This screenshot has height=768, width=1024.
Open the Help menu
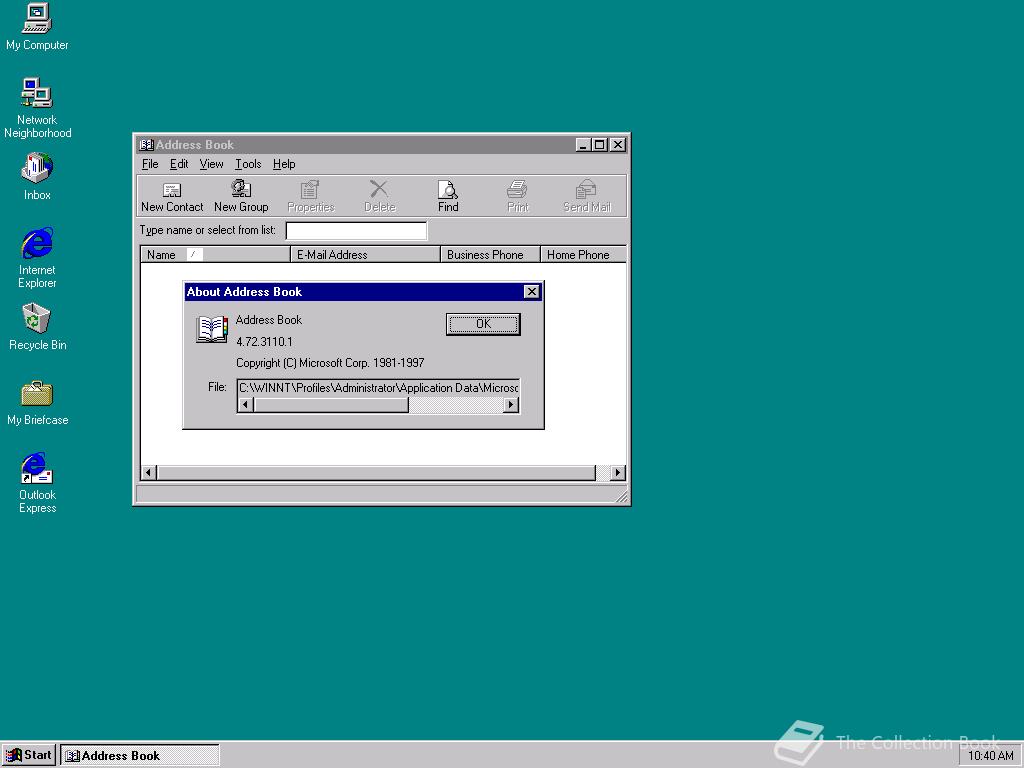(284, 164)
